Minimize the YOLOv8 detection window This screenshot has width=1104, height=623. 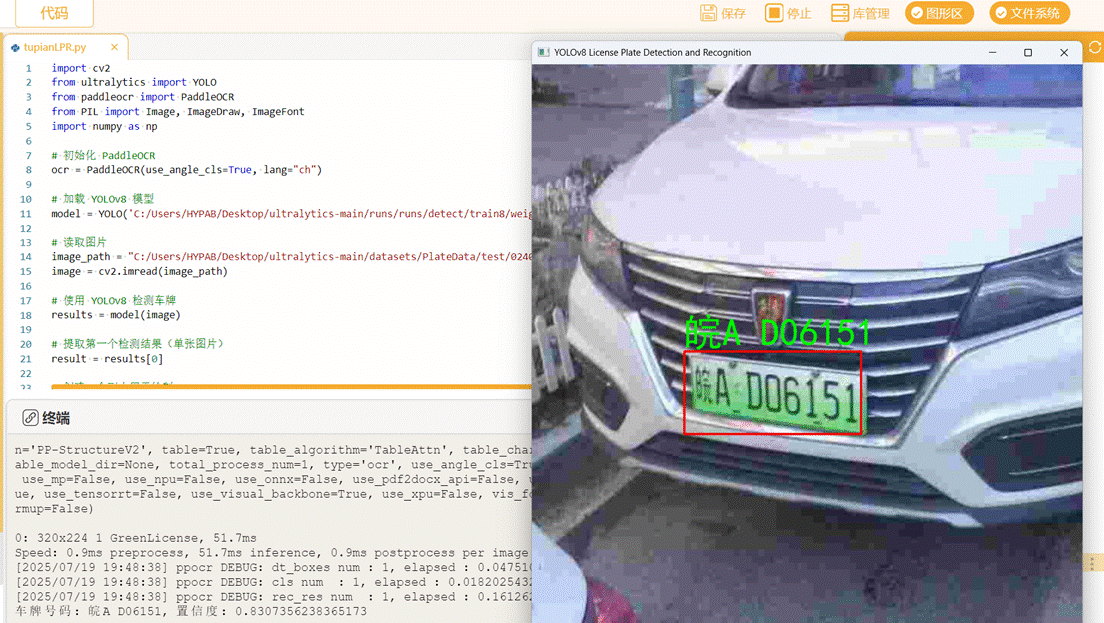click(993, 53)
